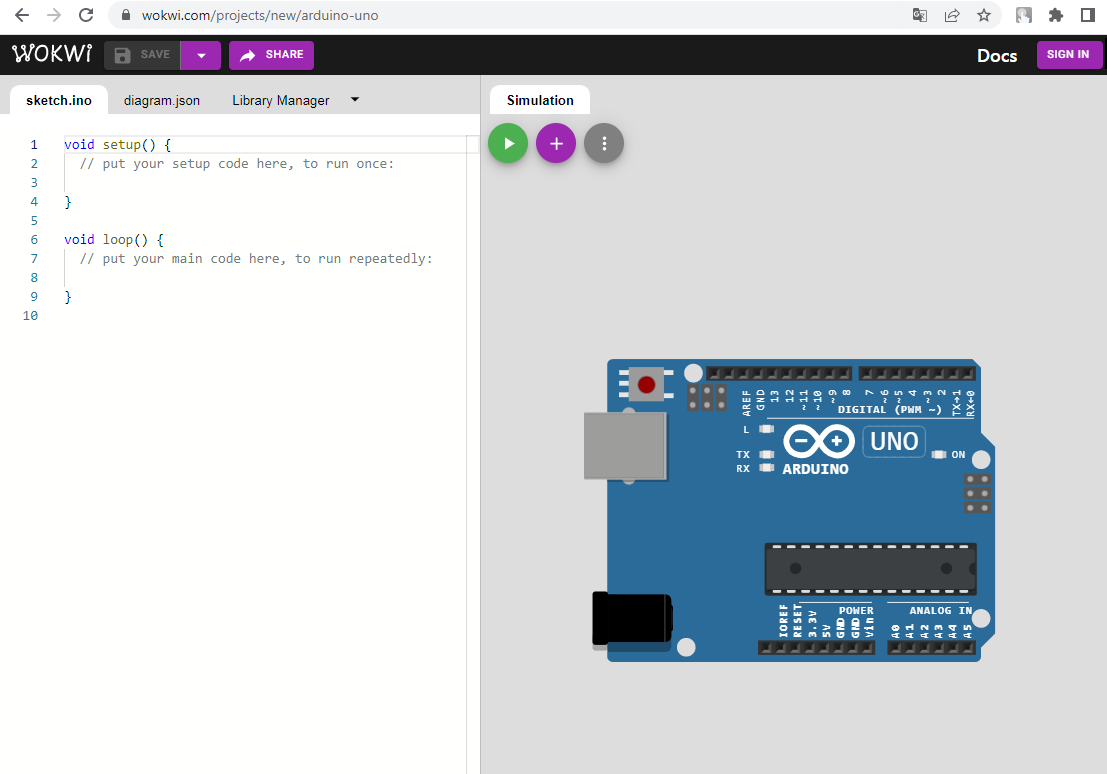Image resolution: width=1107 pixels, height=774 pixels.
Task: Click the UNO label on the board
Action: tap(894, 442)
